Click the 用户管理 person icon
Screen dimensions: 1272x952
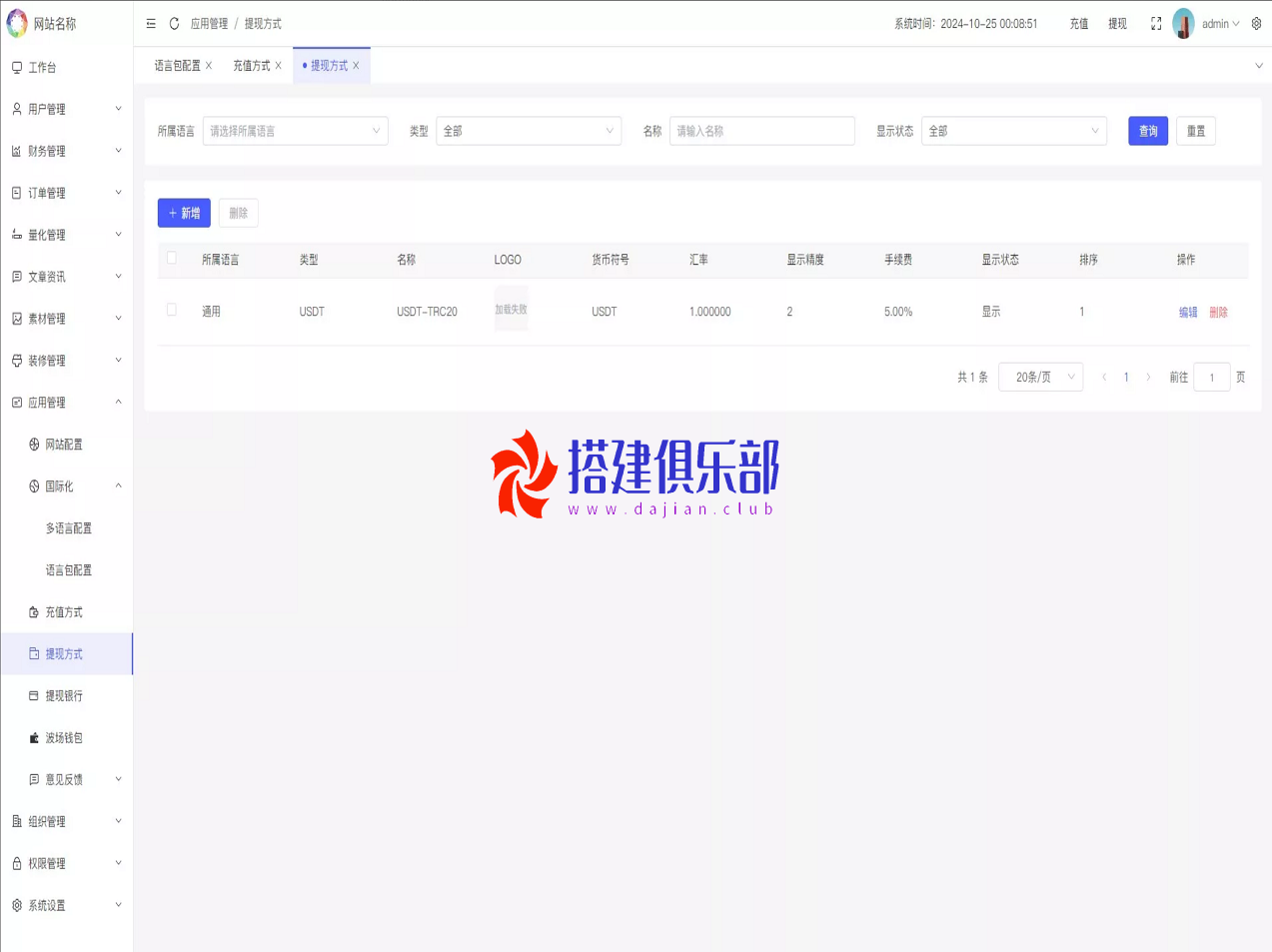(x=17, y=109)
